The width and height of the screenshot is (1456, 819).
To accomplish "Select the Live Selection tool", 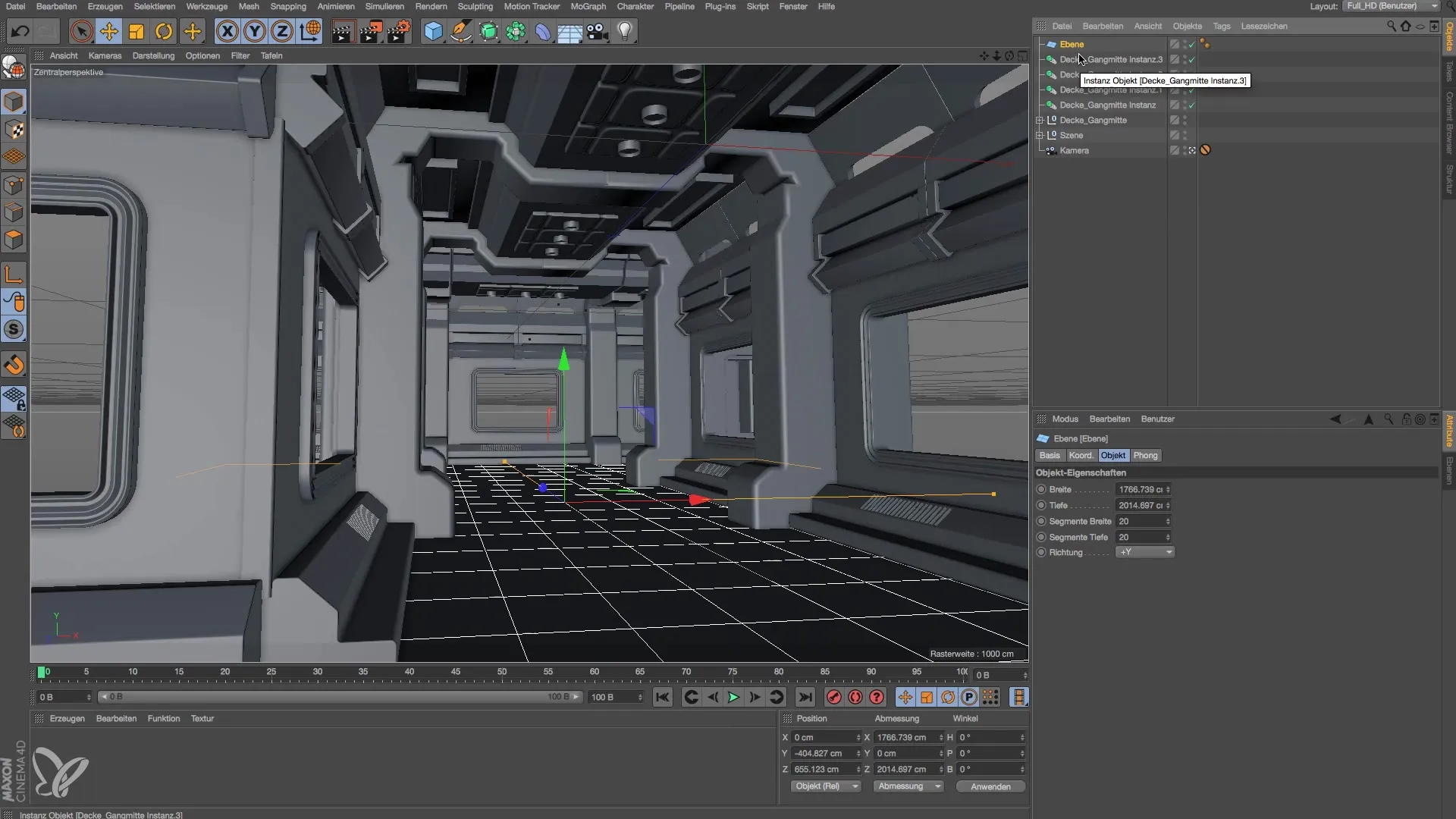I will coord(81,32).
